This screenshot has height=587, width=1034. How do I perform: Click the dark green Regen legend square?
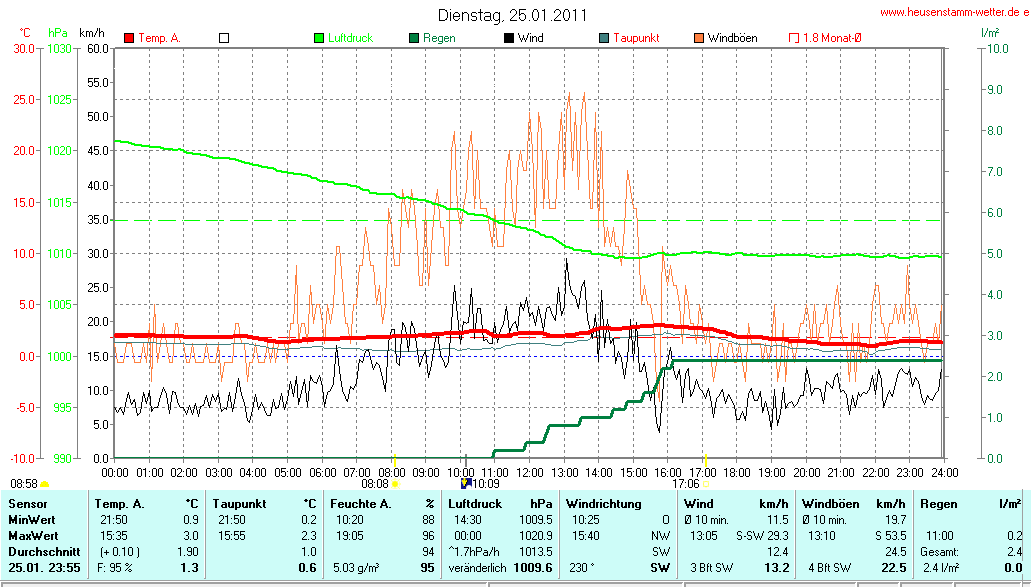tap(414, 38)
